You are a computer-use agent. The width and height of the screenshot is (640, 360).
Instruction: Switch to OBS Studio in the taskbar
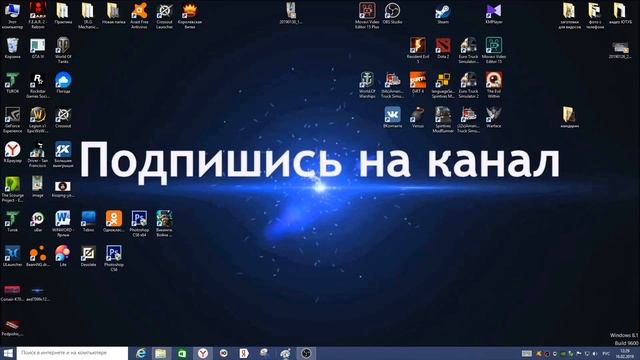pyautogui.click(x=306, y=353)
